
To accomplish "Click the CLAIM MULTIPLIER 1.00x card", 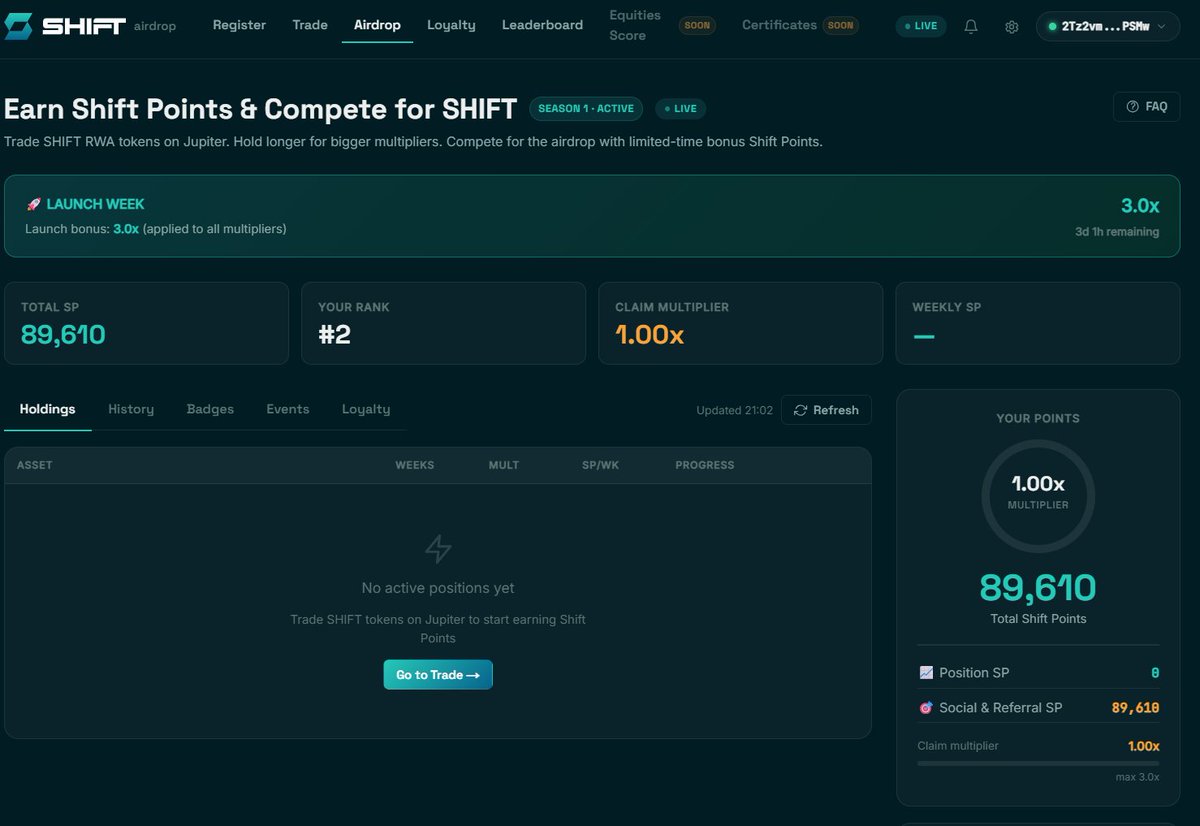I will [x=740, y=323].
